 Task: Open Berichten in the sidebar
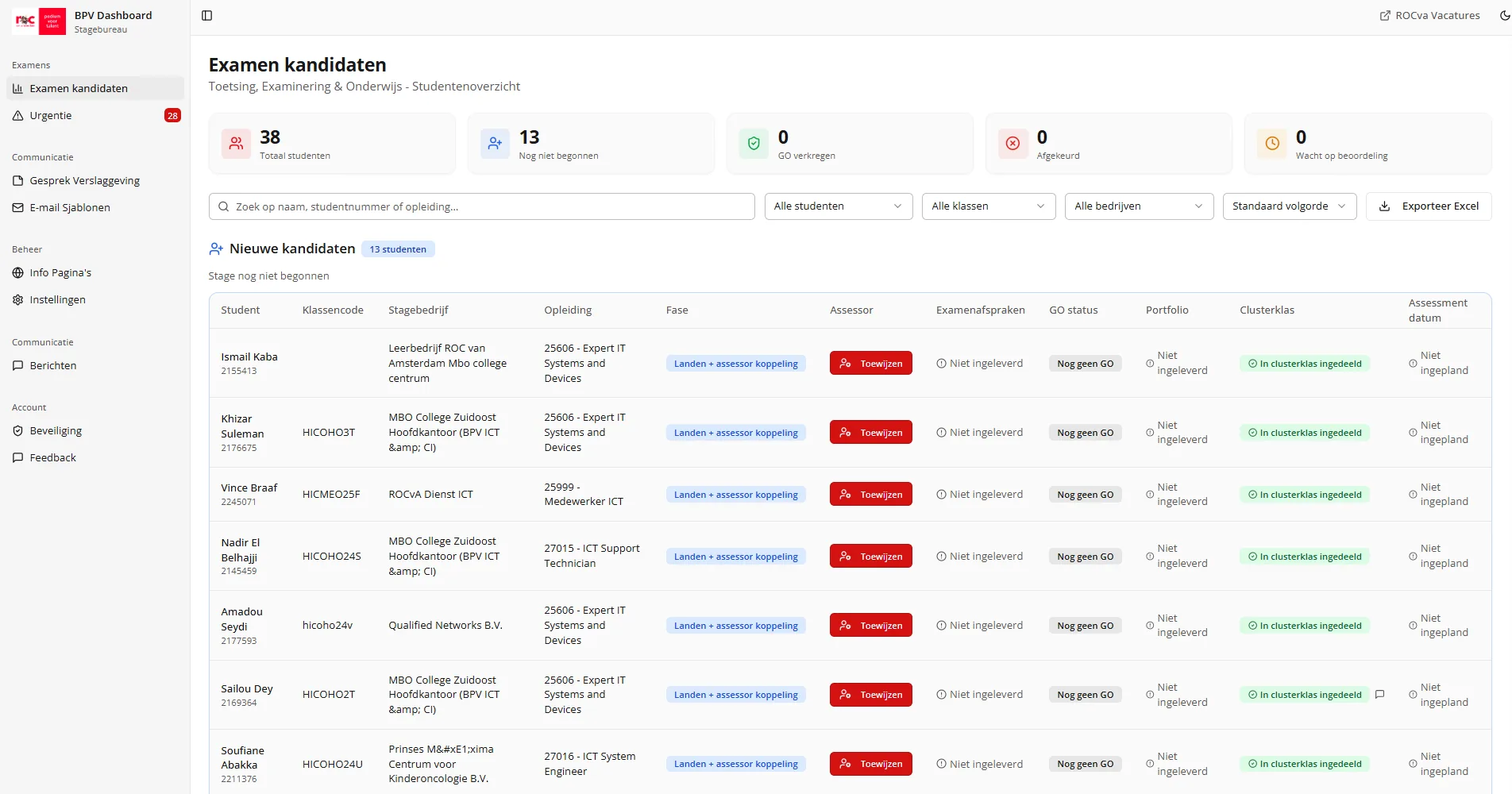tap(95, 366)
